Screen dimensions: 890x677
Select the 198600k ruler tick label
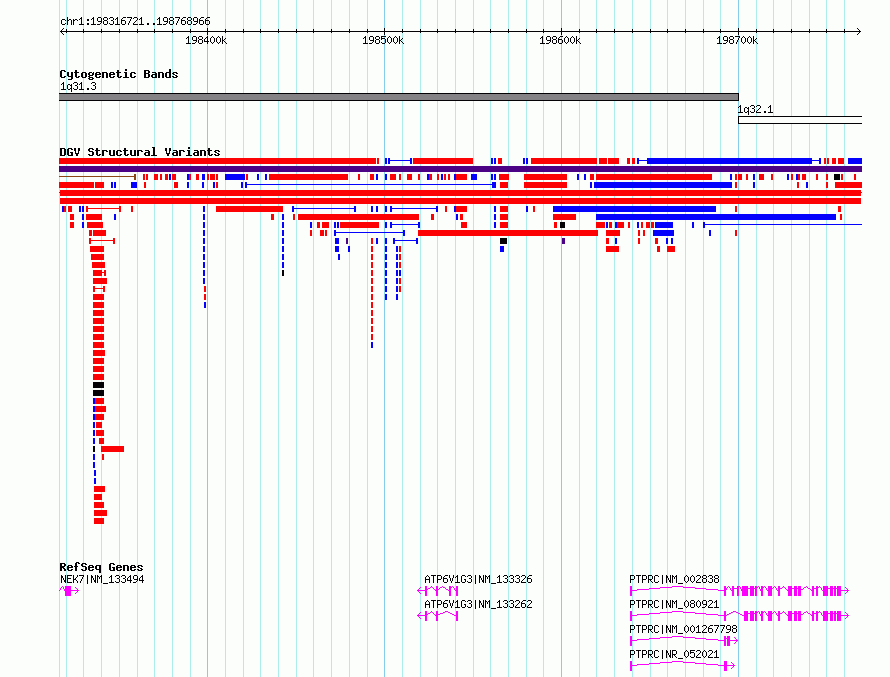tap(560, 40)
